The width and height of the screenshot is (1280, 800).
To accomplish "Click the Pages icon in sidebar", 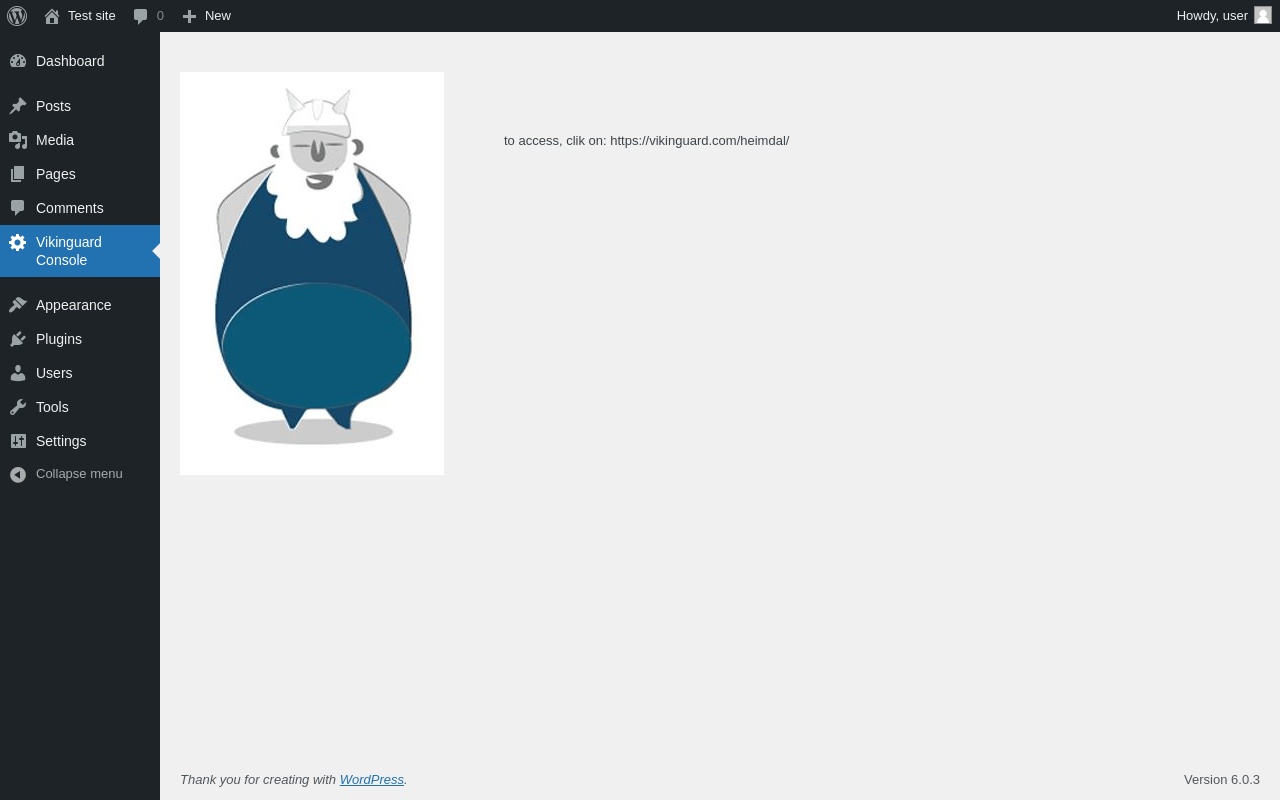I will pos(18,174).
